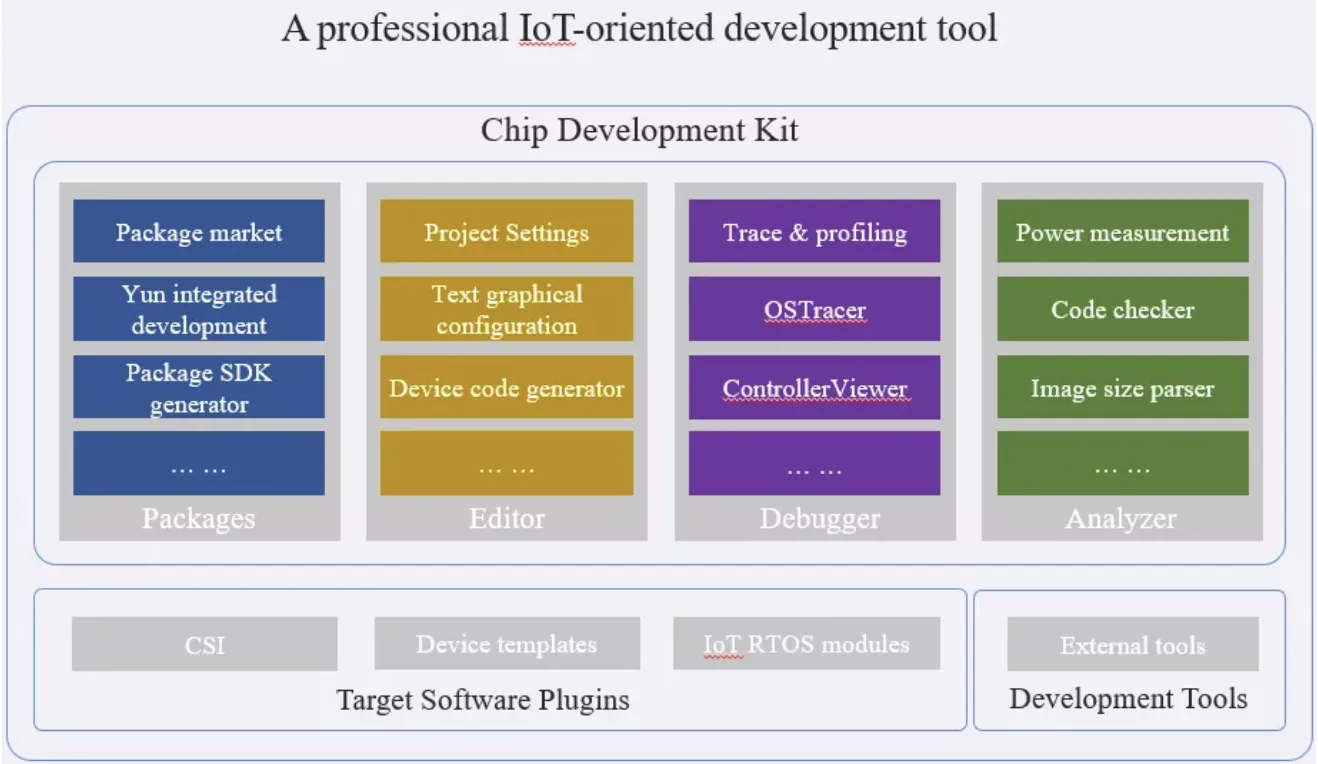
Task: Click the Analyzer column label
Action: point(1121,518)
